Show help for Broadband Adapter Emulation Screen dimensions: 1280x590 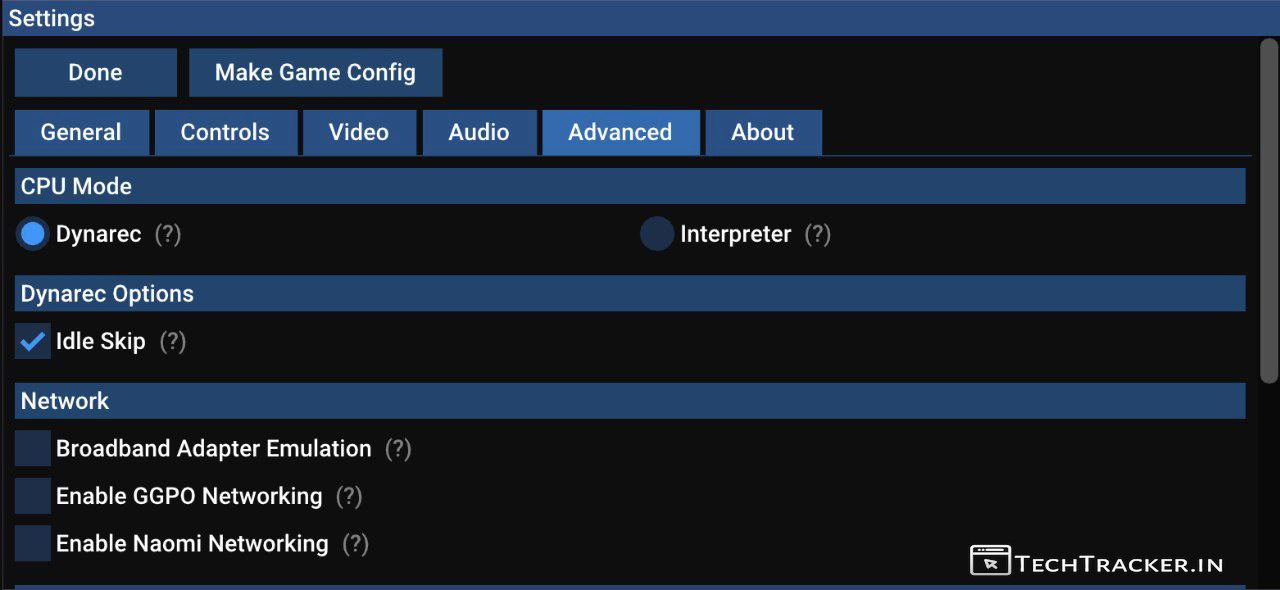pyautogui.click(x=398, y=449)
